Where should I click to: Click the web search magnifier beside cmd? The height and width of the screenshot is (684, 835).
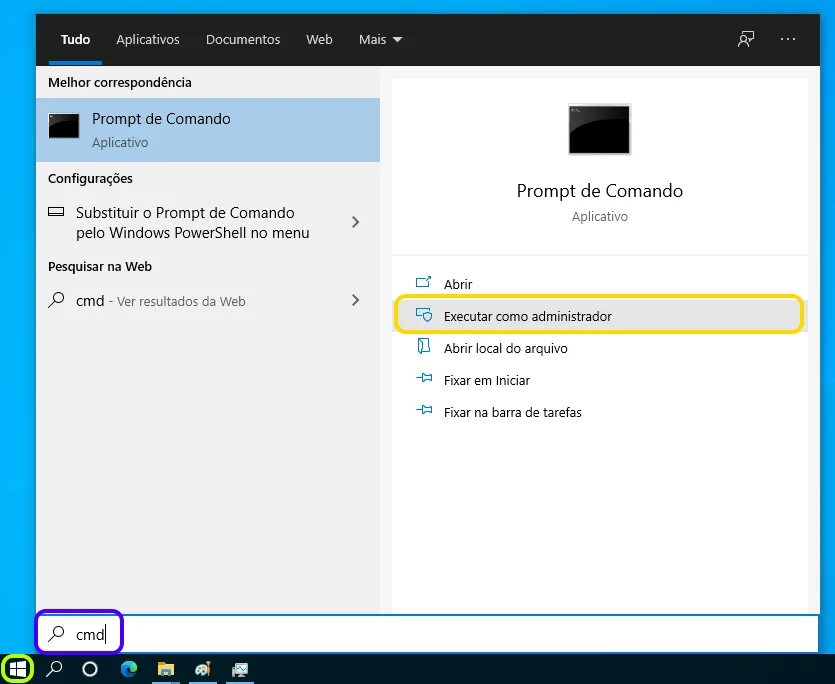[x=56, y=300]
